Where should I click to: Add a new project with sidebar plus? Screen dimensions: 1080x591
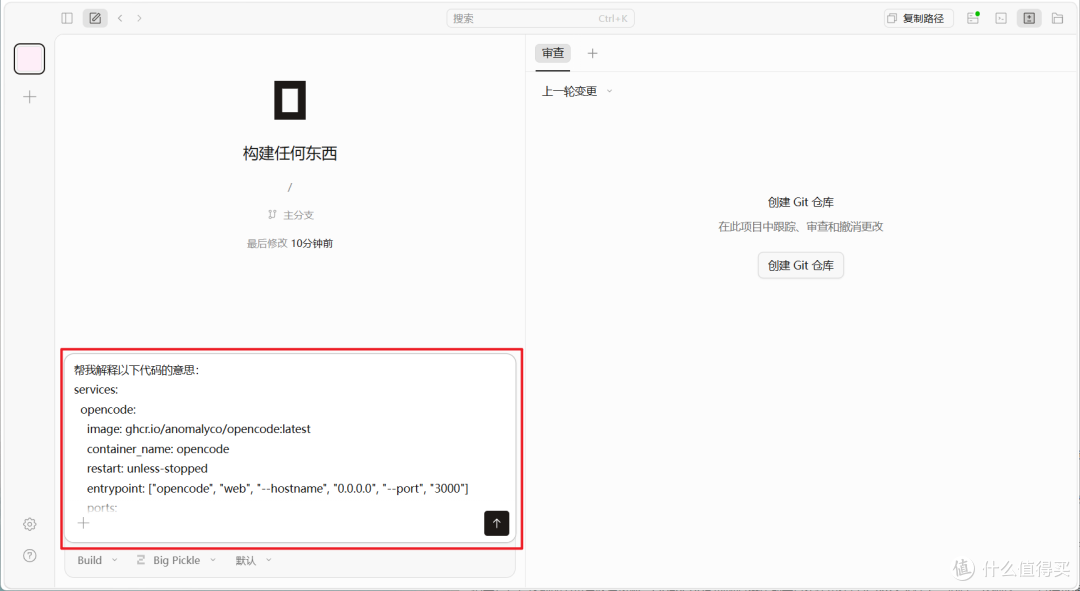tap(30, 96)
